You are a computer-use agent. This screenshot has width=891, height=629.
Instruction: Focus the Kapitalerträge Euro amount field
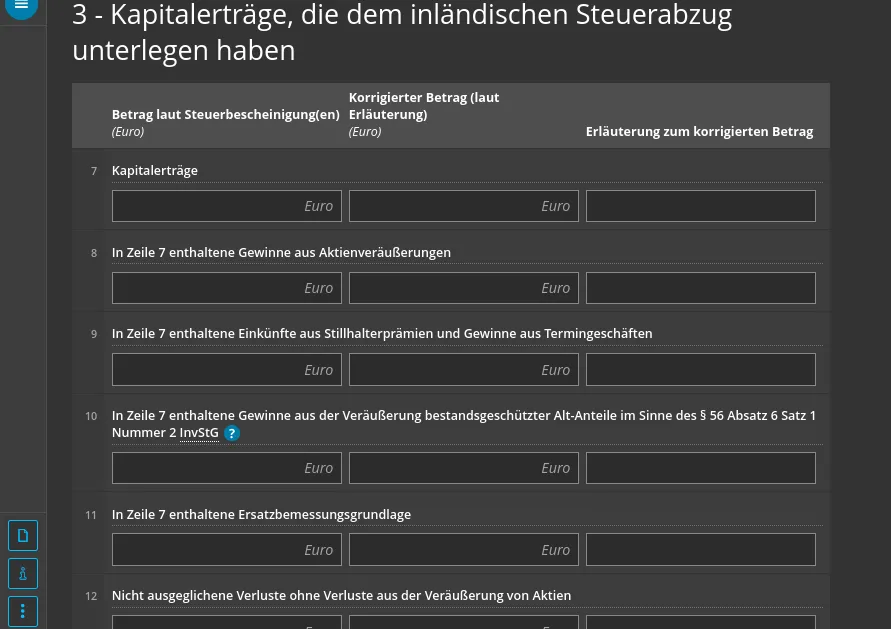(x=226, y=205)
